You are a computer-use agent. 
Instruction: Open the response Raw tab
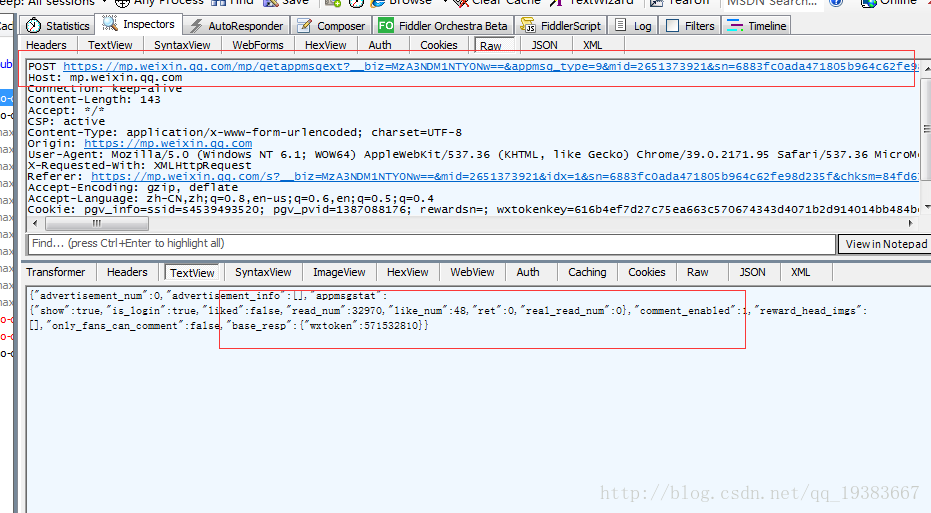tap(698, 272)
